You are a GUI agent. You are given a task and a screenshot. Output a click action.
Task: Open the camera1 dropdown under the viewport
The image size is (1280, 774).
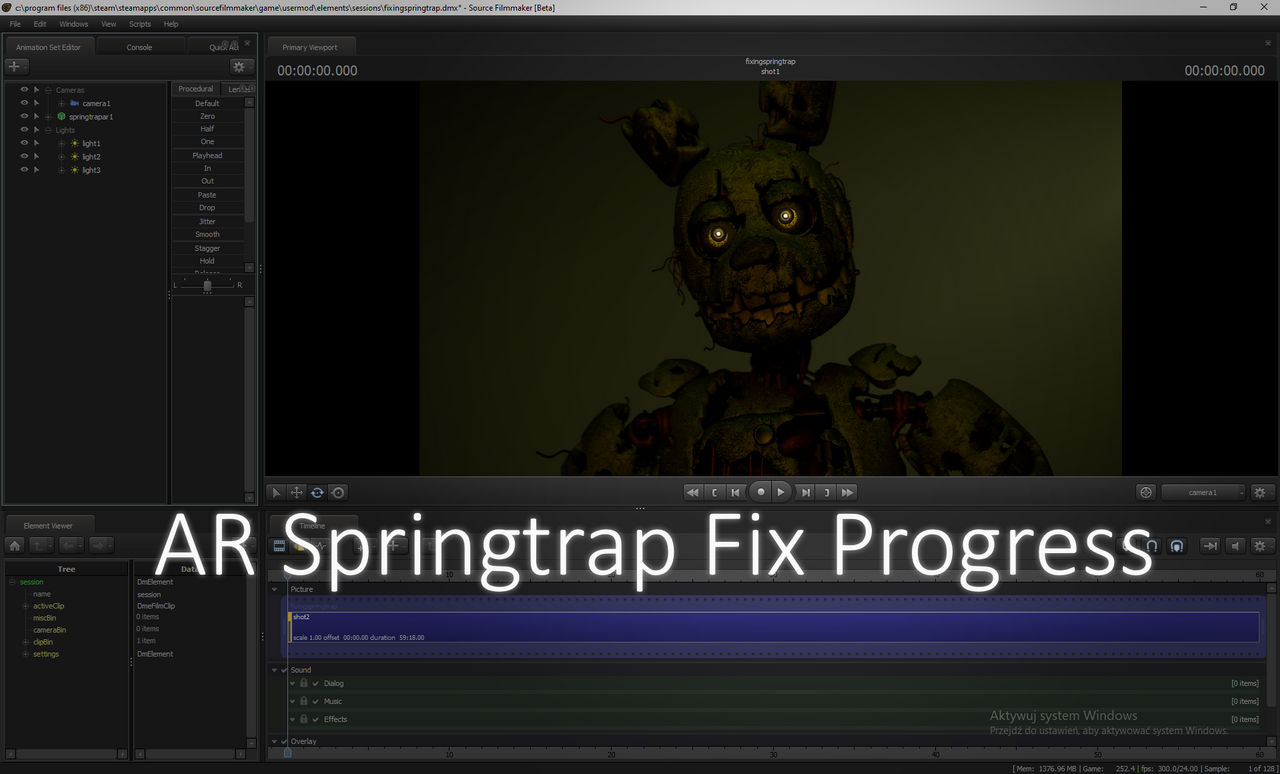click(1204, 492)
